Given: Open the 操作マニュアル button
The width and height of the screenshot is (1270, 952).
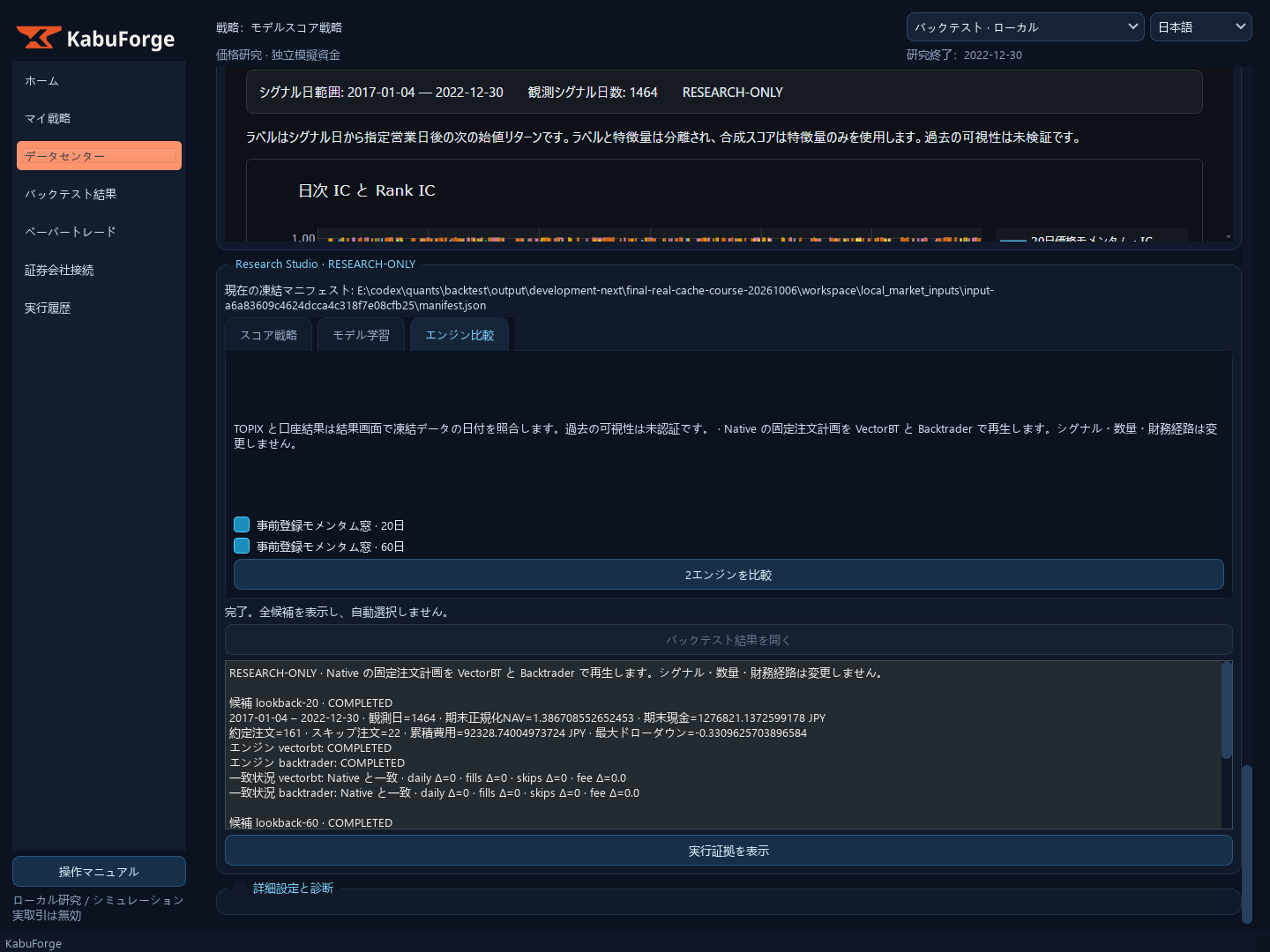Looking at the screenshot, I should pos(99,872).
